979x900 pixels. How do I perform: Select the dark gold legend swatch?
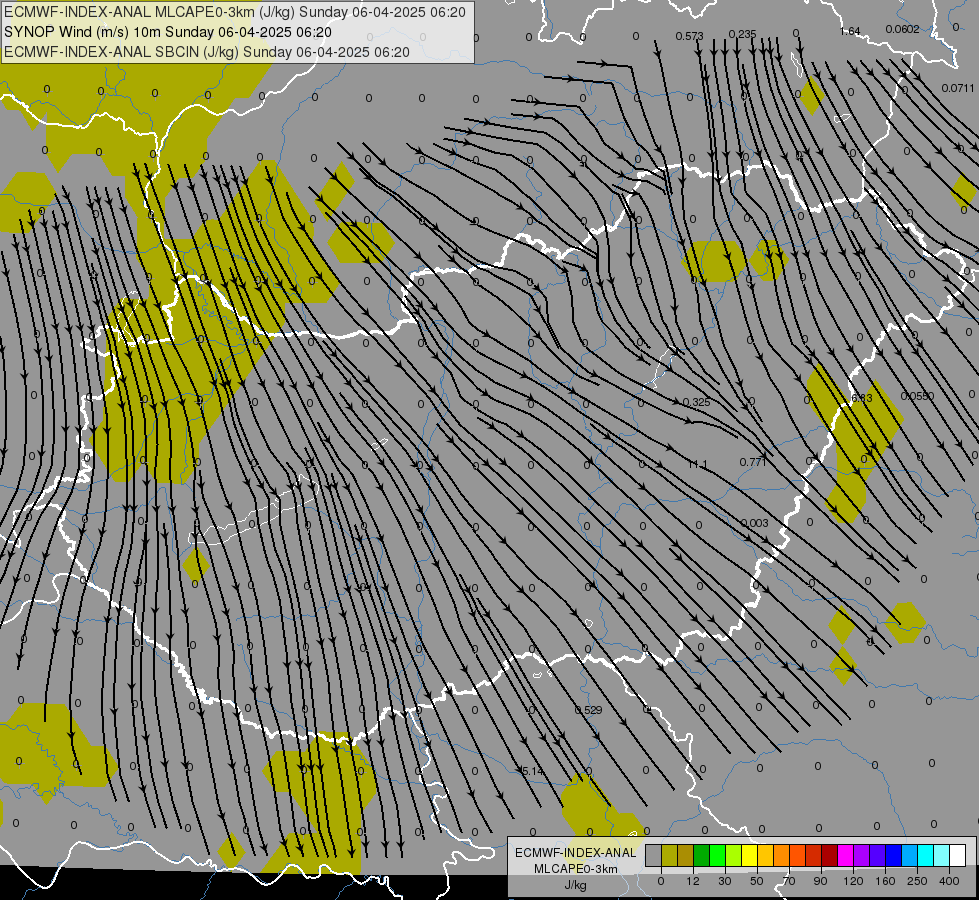coord(686,855)
